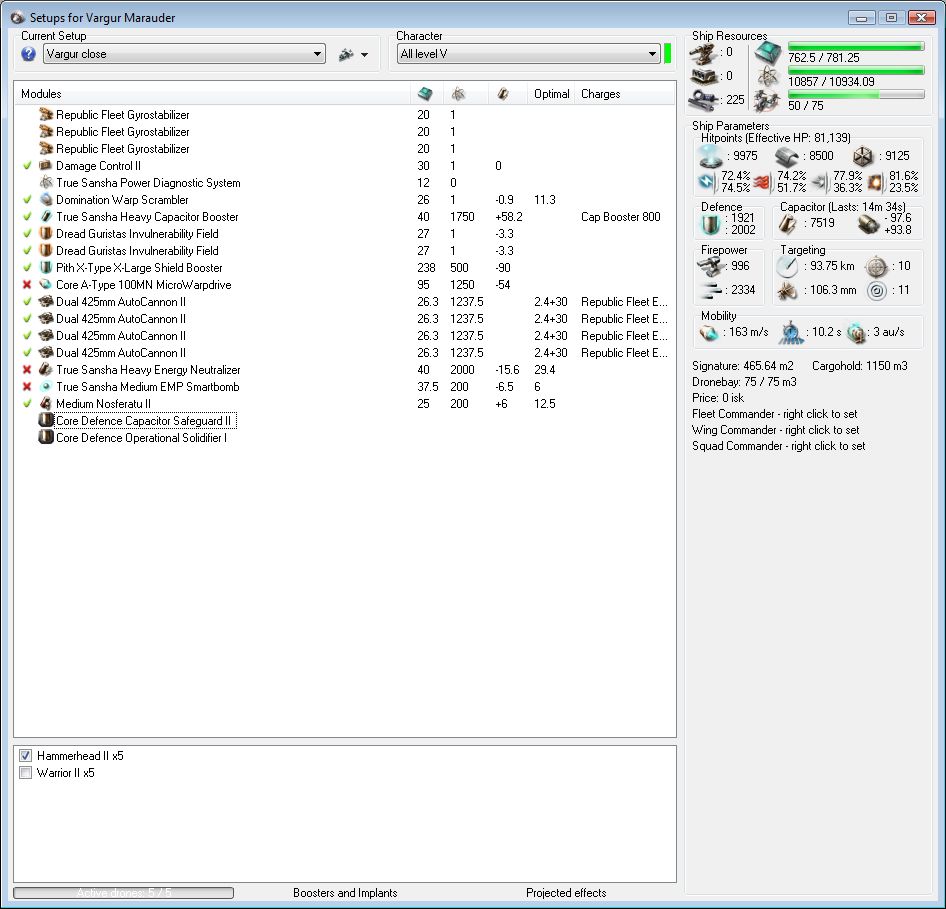
Task: Select Pith X-Type Shield Booster icon
Action: [x=46, y=267]
